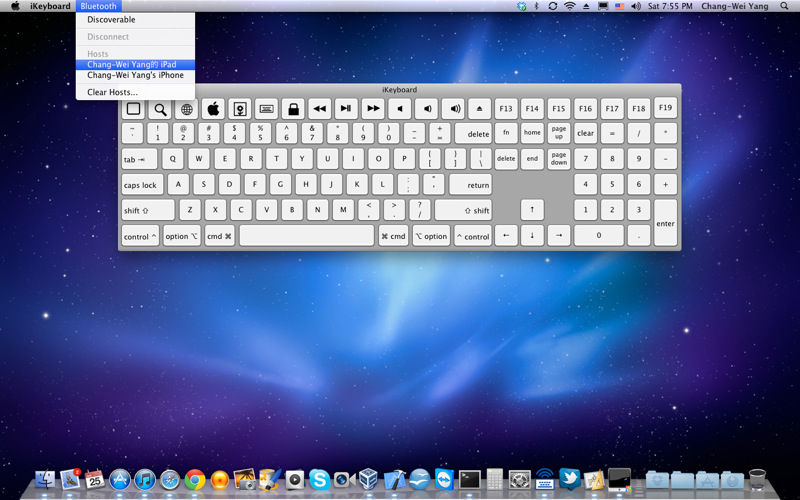Click the left shift key
800x500 pixels.
point(148,210)
